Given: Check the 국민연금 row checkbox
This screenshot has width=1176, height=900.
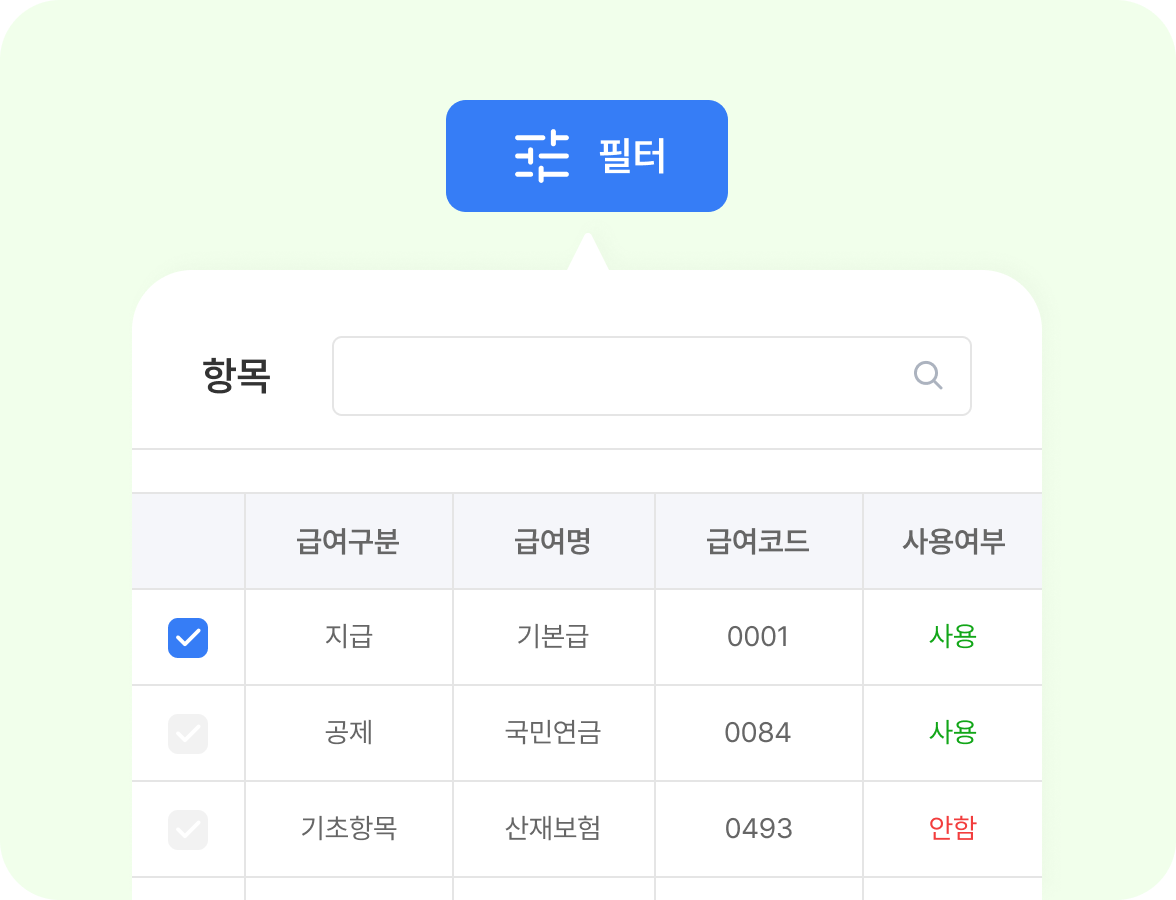Looking at the screenshot, I should pyautogui.click(x=188, y=733).
